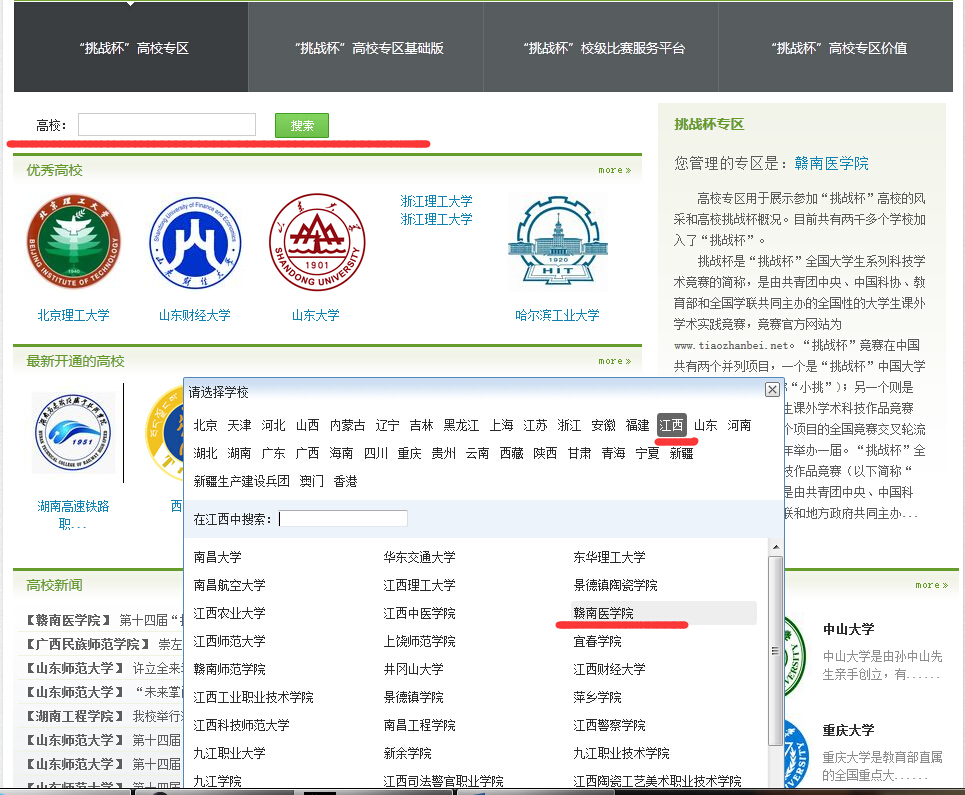Viewport: 965px width, 795px height.
Task: Choose 华东交通大学 from school list
Action: 419,557
